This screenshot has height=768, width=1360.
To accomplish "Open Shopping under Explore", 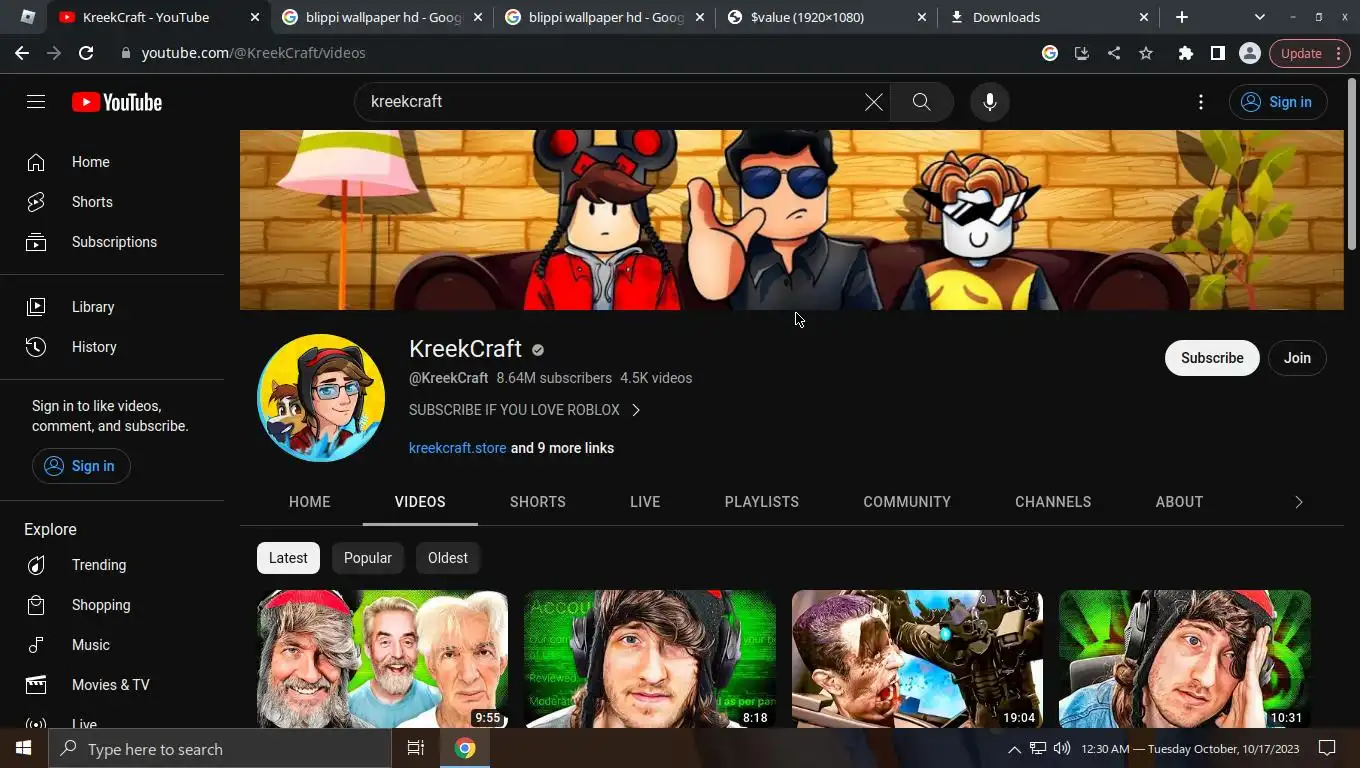I will click(112, 605).
